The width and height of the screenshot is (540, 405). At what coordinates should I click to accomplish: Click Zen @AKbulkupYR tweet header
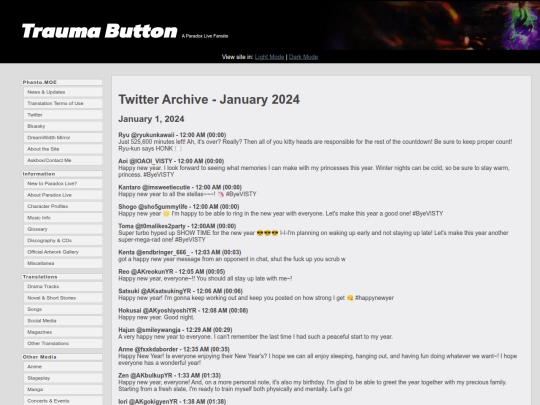point(170,375)
